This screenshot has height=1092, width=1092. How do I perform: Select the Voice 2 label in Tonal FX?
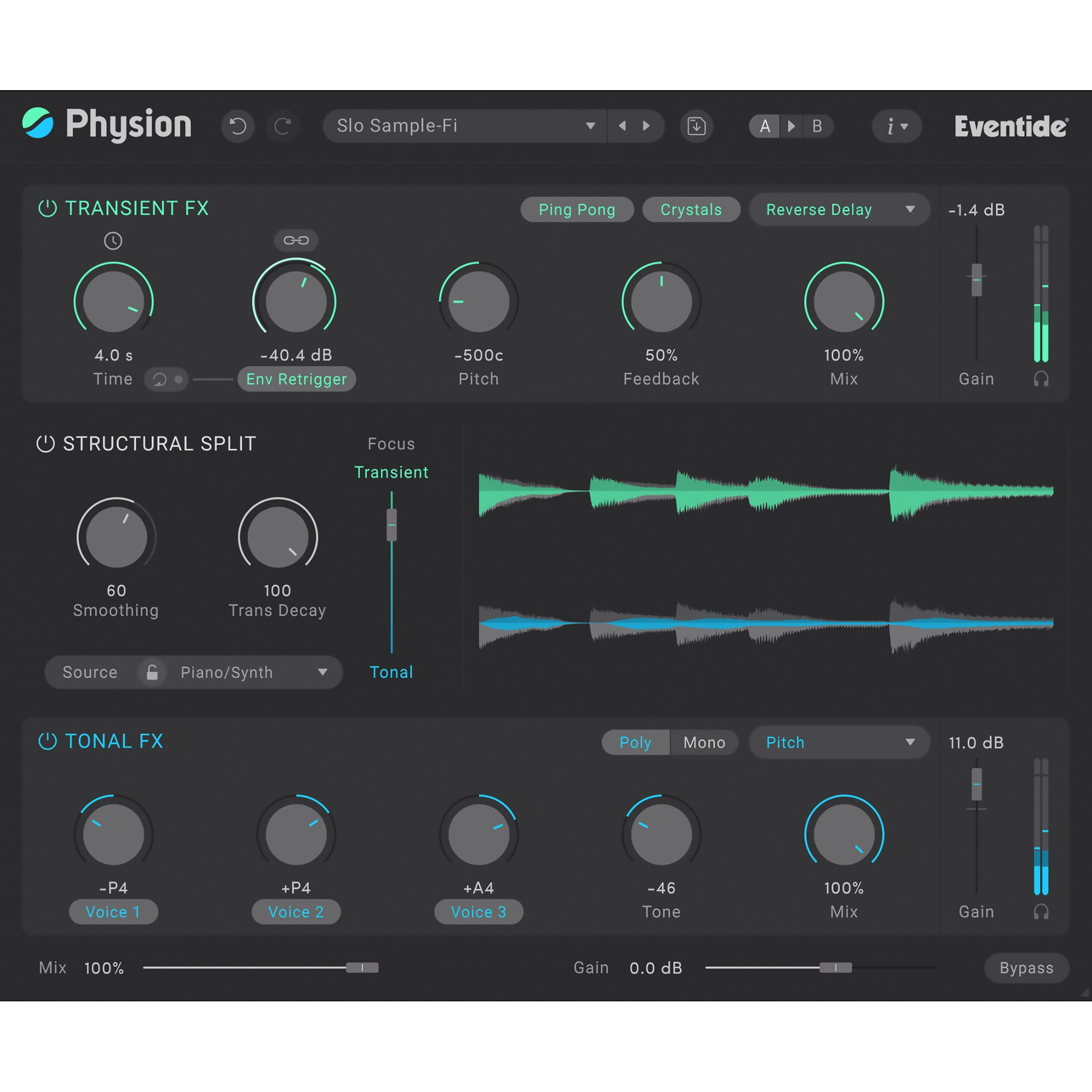point(296,912)
